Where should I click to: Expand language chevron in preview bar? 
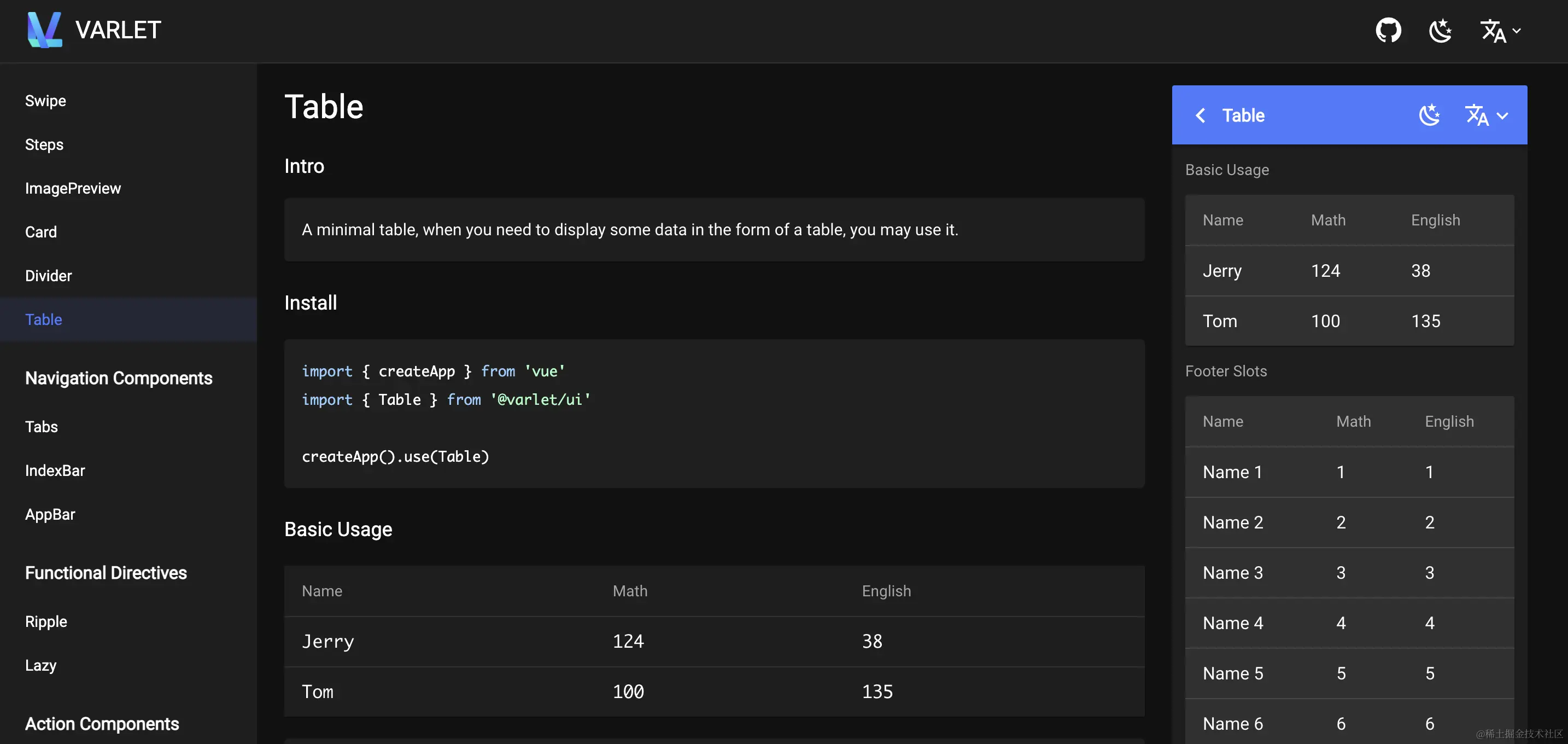point(1502,115)
